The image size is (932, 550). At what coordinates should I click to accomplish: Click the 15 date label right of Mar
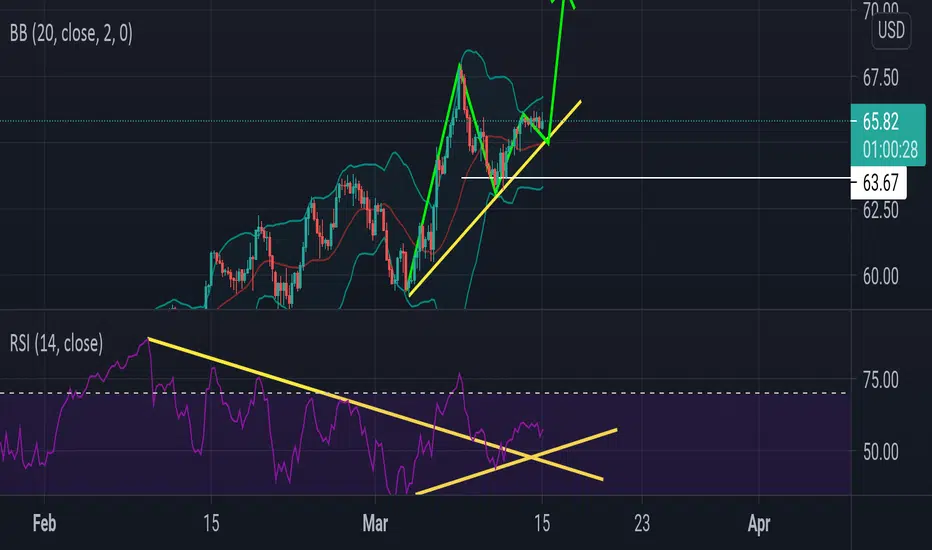pos(542,523)
